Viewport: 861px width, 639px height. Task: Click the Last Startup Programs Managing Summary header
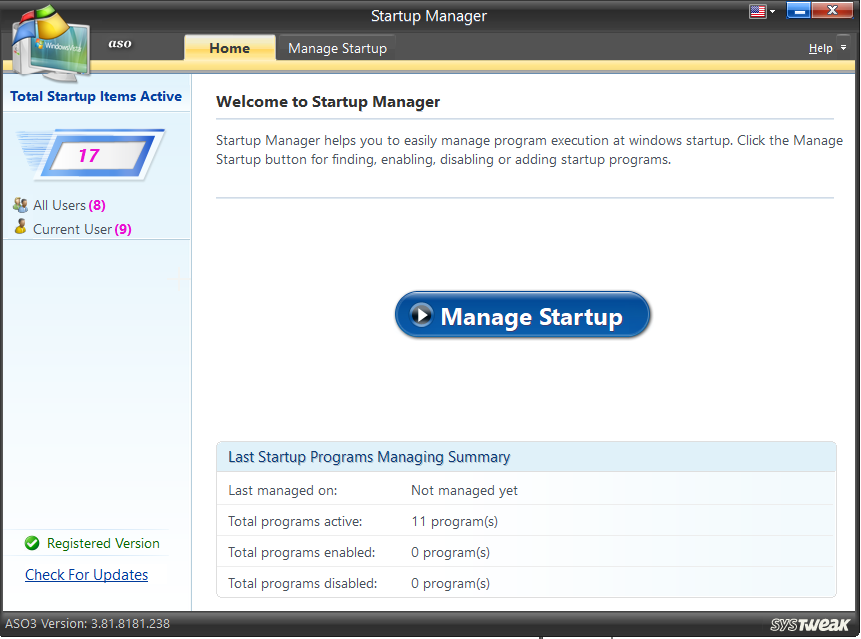367,456
